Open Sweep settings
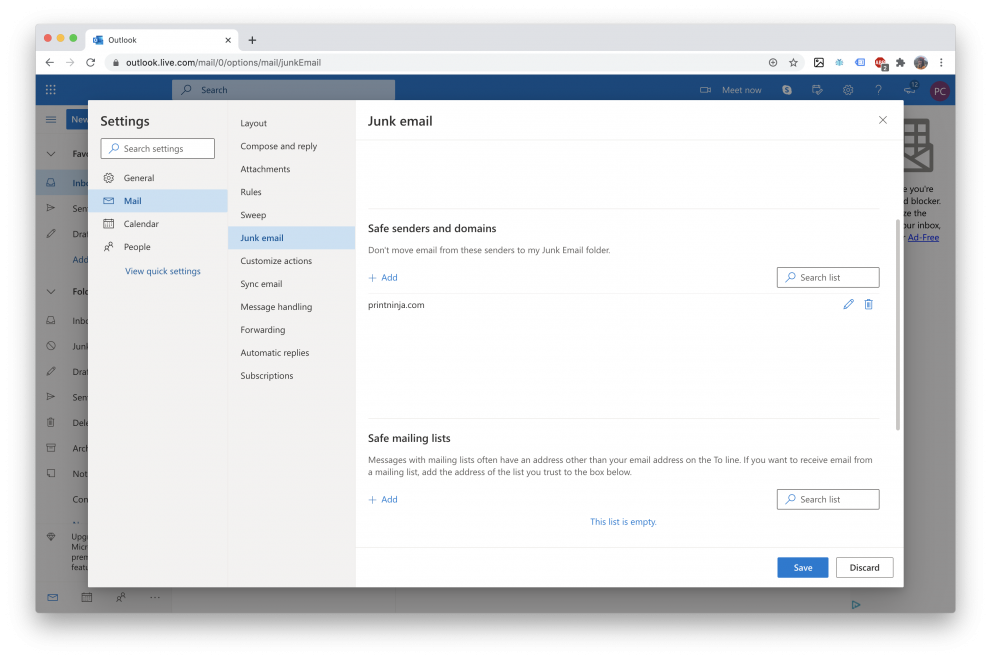This screenshot has height=660, width=991. (x=291, y=215)
